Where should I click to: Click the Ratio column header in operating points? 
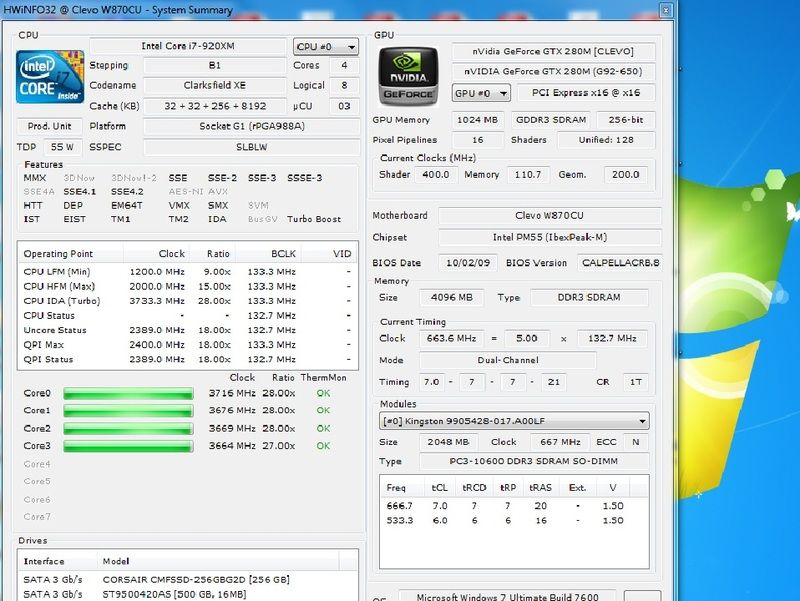pyautogui.click(x=212, y=254)
